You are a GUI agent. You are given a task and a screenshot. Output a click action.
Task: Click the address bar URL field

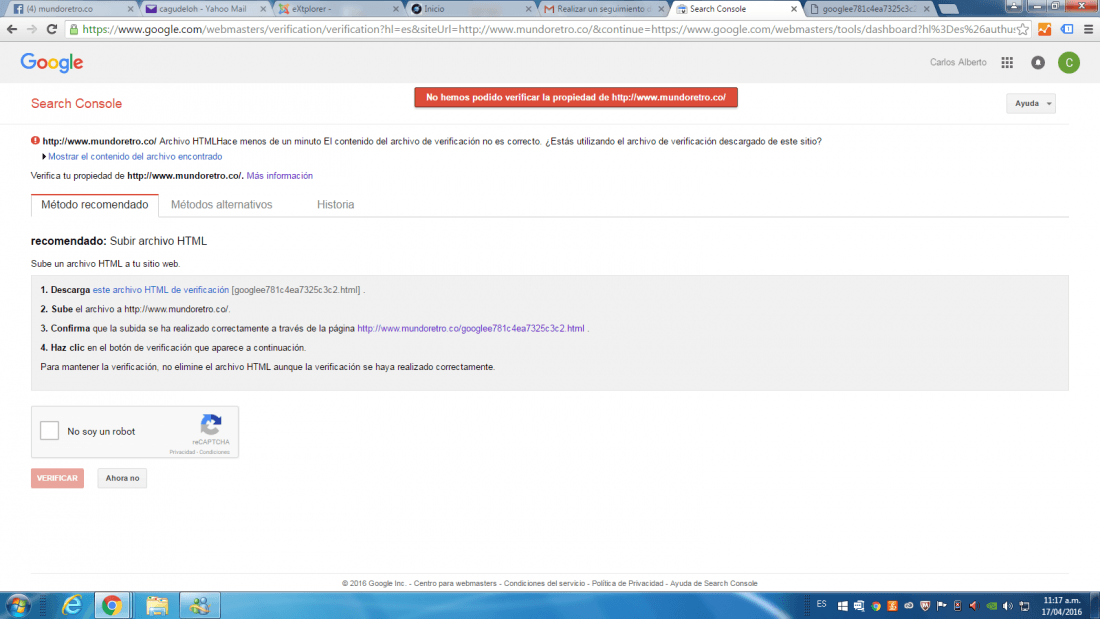[x=547, y=29]
